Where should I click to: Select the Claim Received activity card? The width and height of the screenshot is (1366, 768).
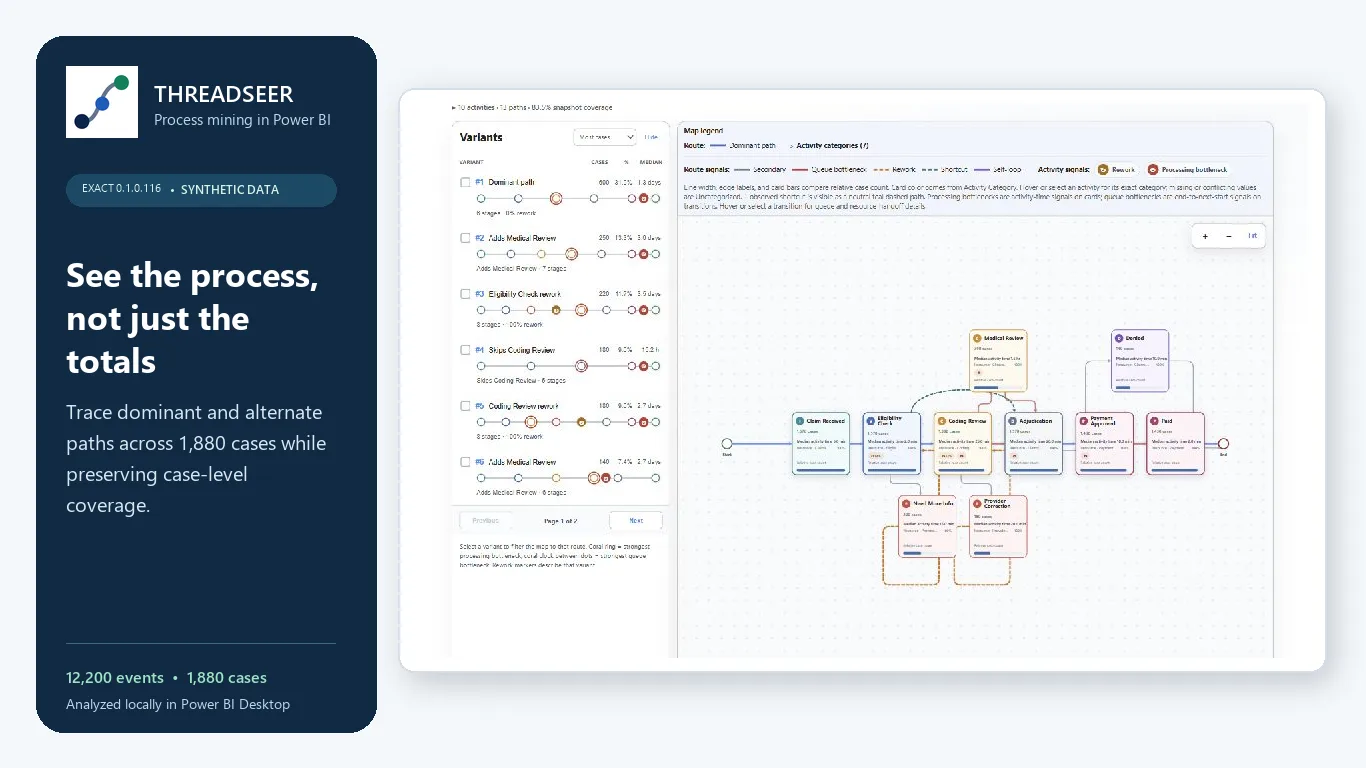tap(821, 443)
